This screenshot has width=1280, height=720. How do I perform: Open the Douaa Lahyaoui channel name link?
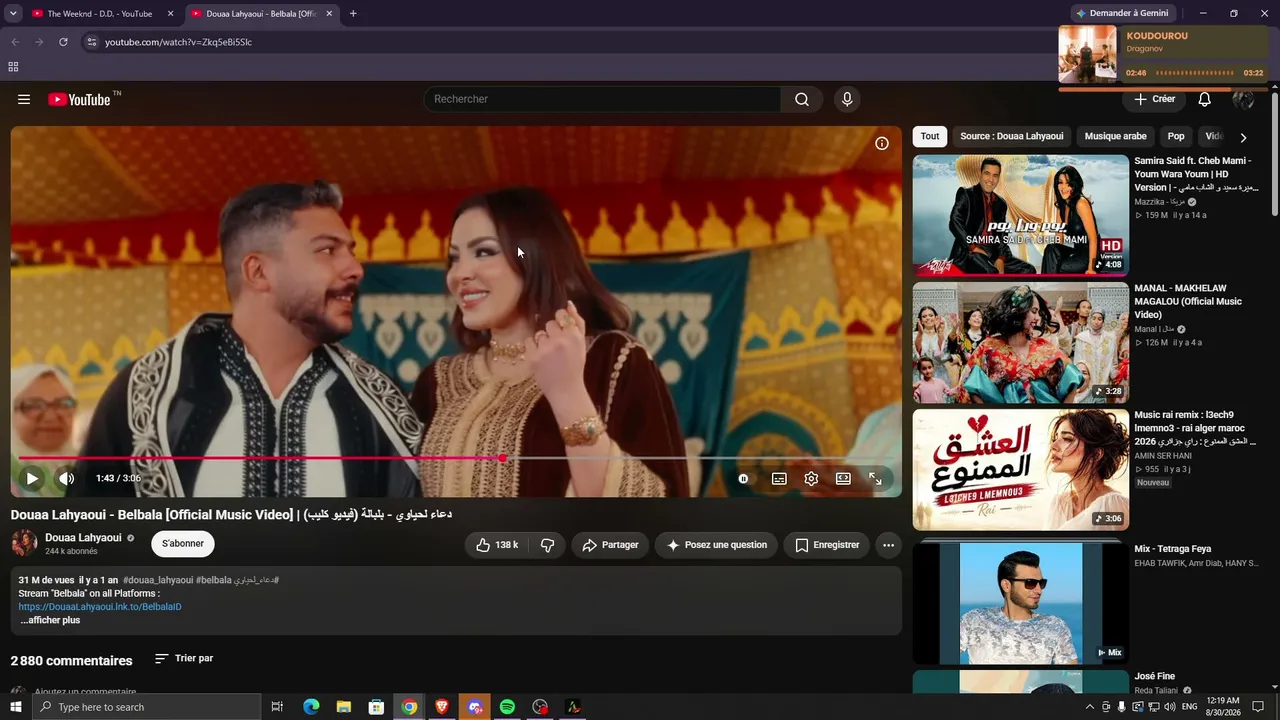[83, 537]
